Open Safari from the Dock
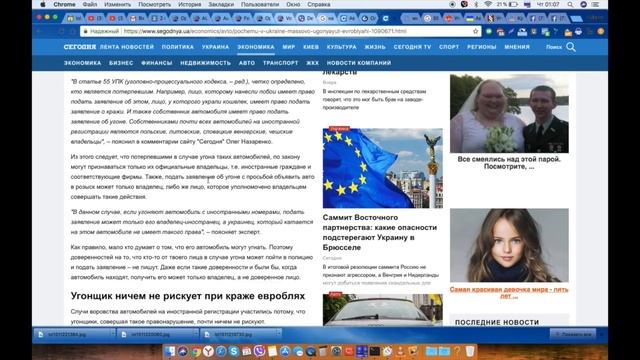640x360 pixels. [x=221, y=351]
